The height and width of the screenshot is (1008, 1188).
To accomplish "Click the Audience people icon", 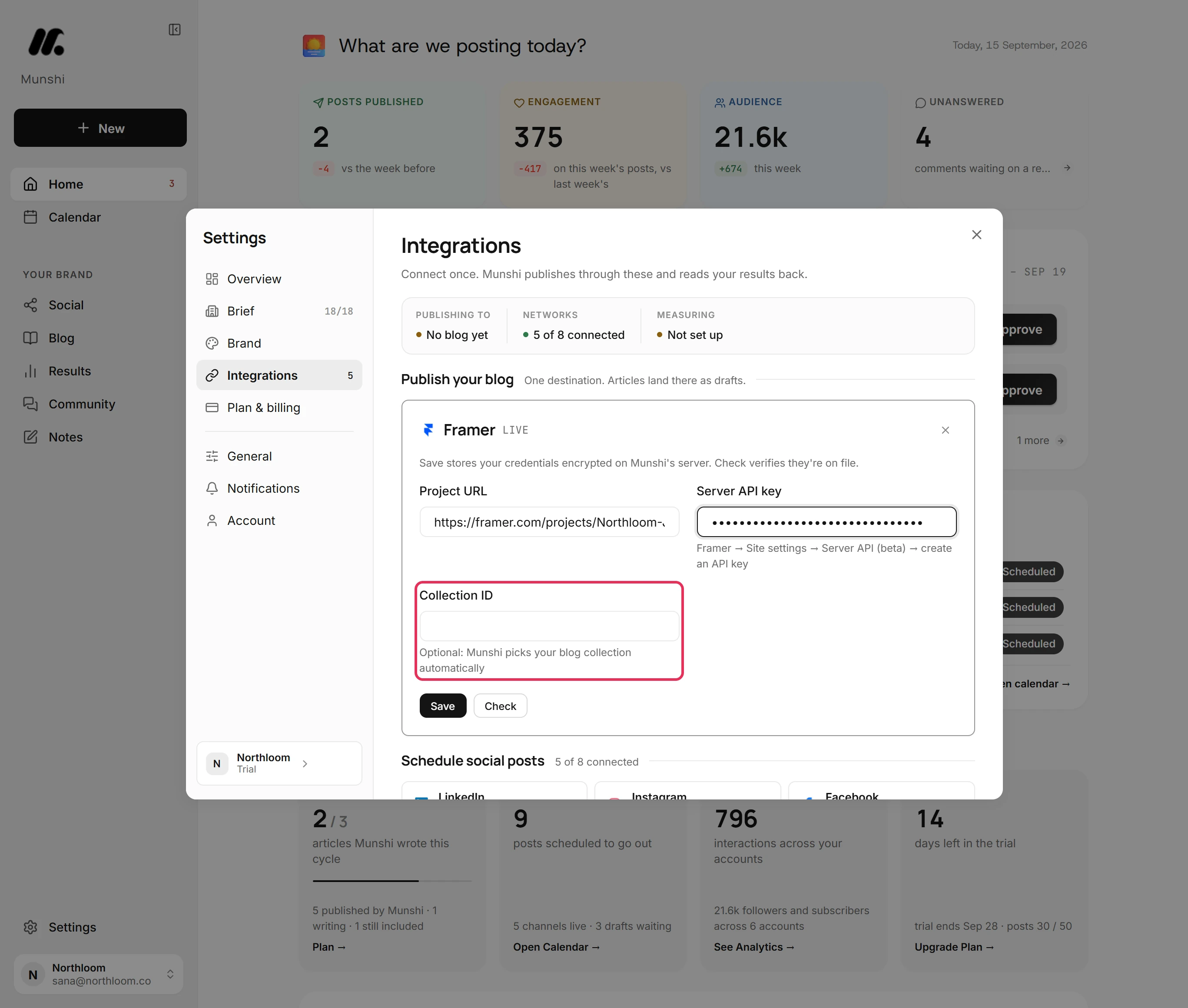I will (720, 103).
